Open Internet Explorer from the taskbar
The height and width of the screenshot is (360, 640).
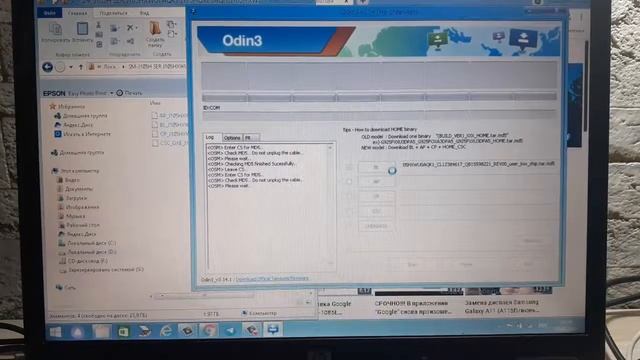click(165, 331)
